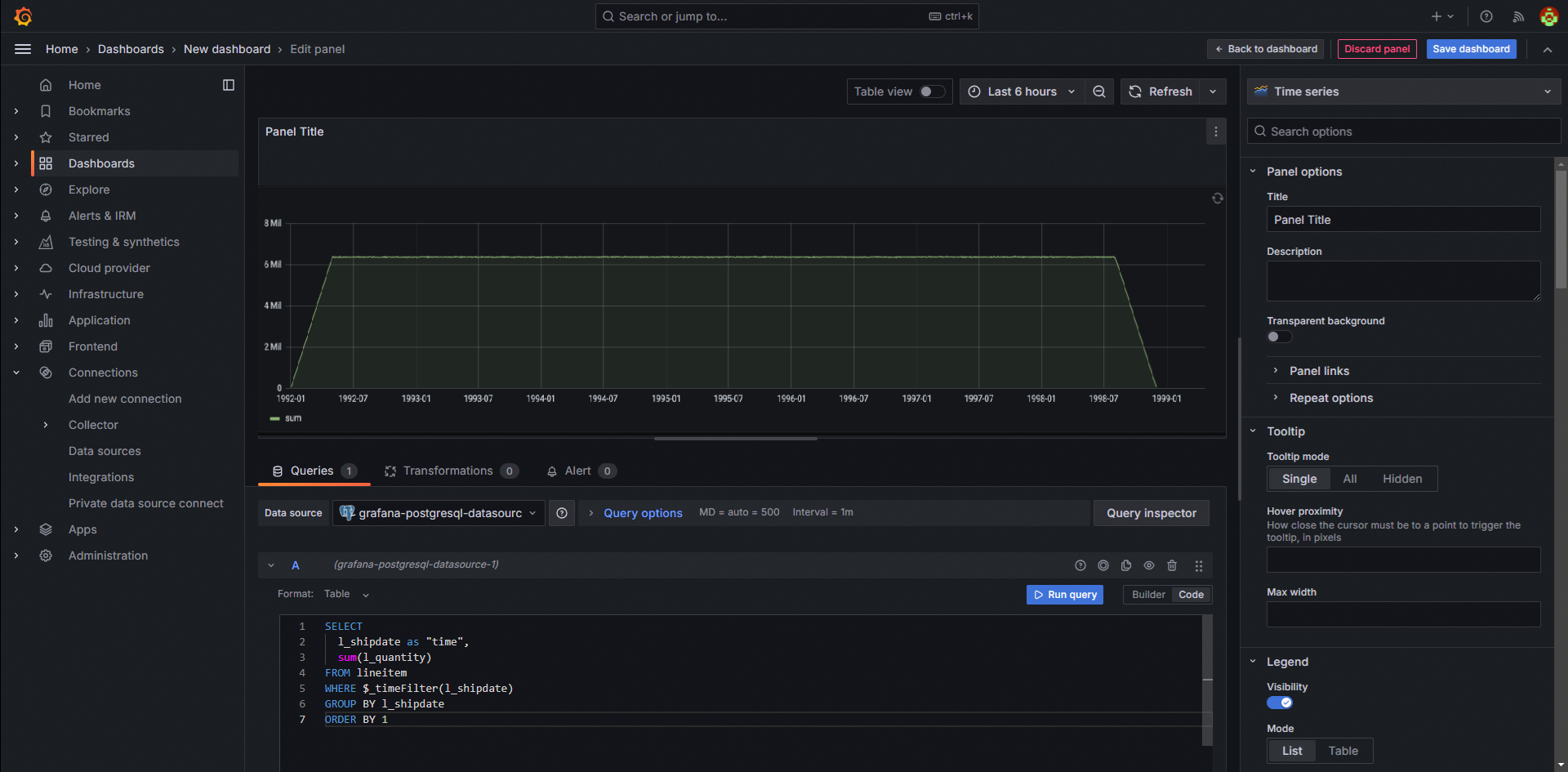Viewport: 1568px width, 772px height.
Task: Select List legend mode
Action: (1292, 751)
